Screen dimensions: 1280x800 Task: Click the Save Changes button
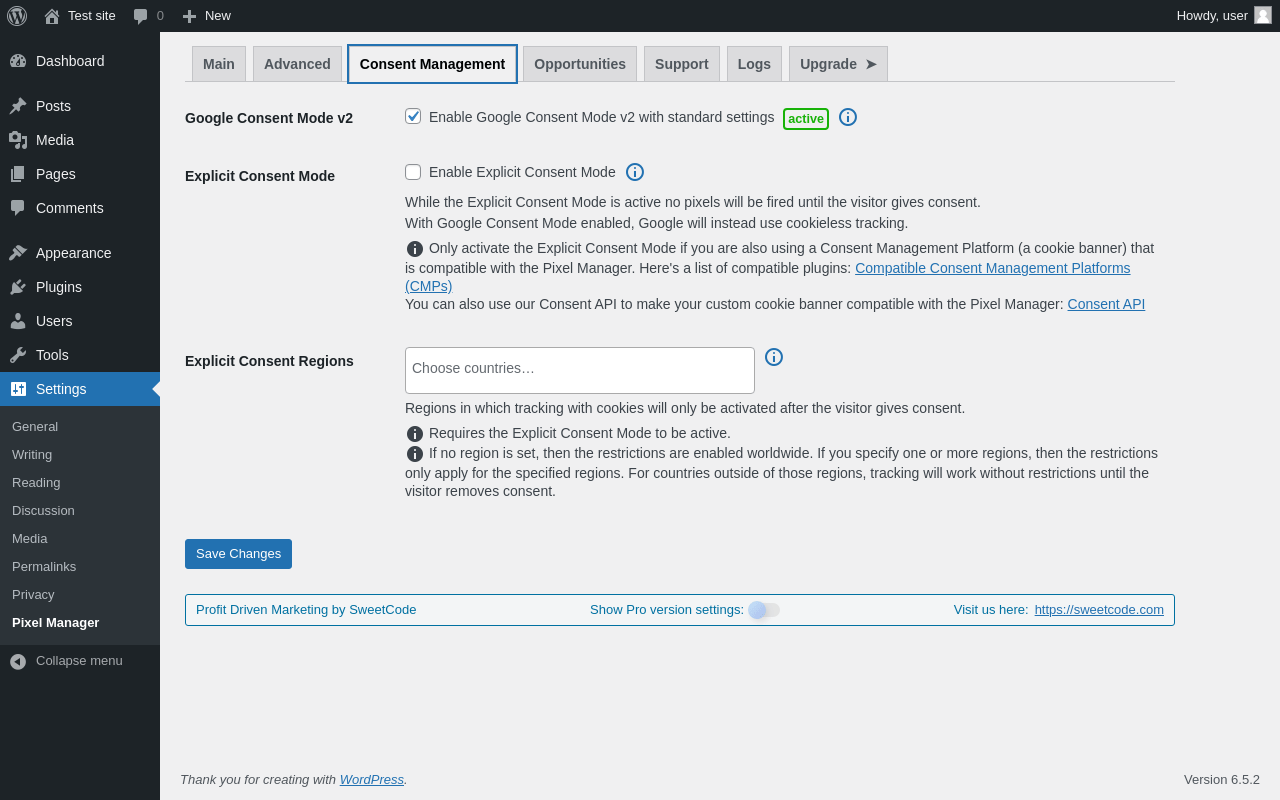(x=238, y=554)
